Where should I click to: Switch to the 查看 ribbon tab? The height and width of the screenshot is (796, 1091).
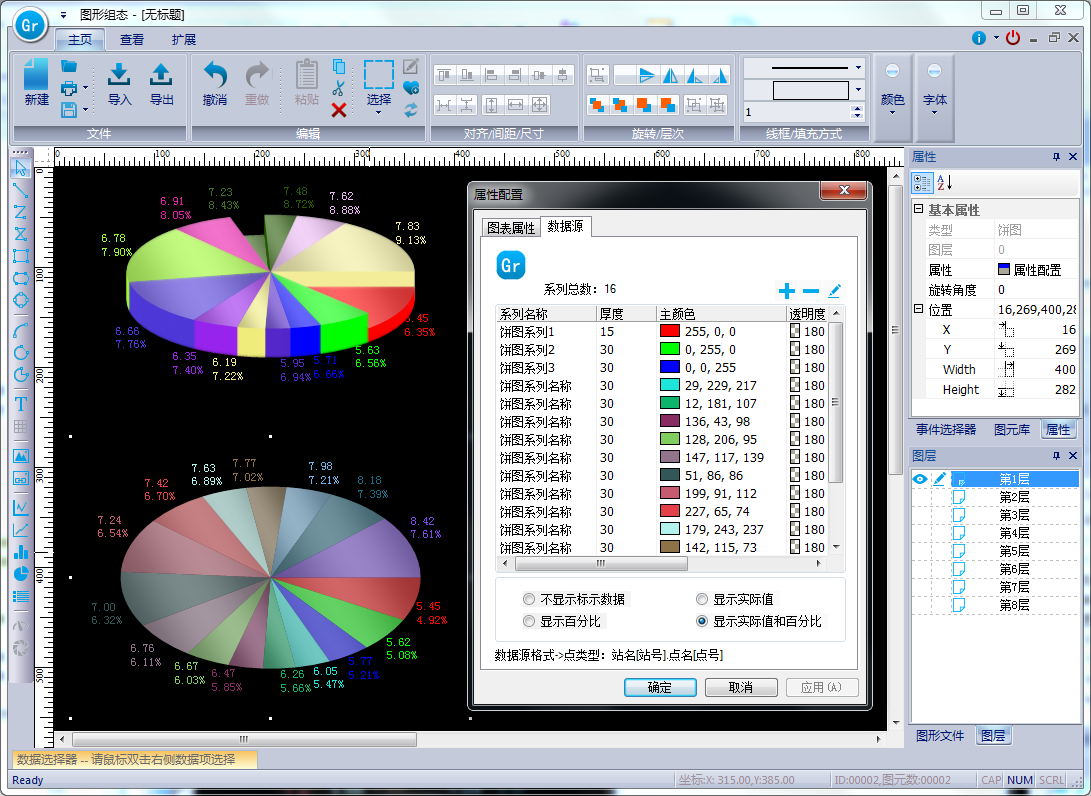132,40
